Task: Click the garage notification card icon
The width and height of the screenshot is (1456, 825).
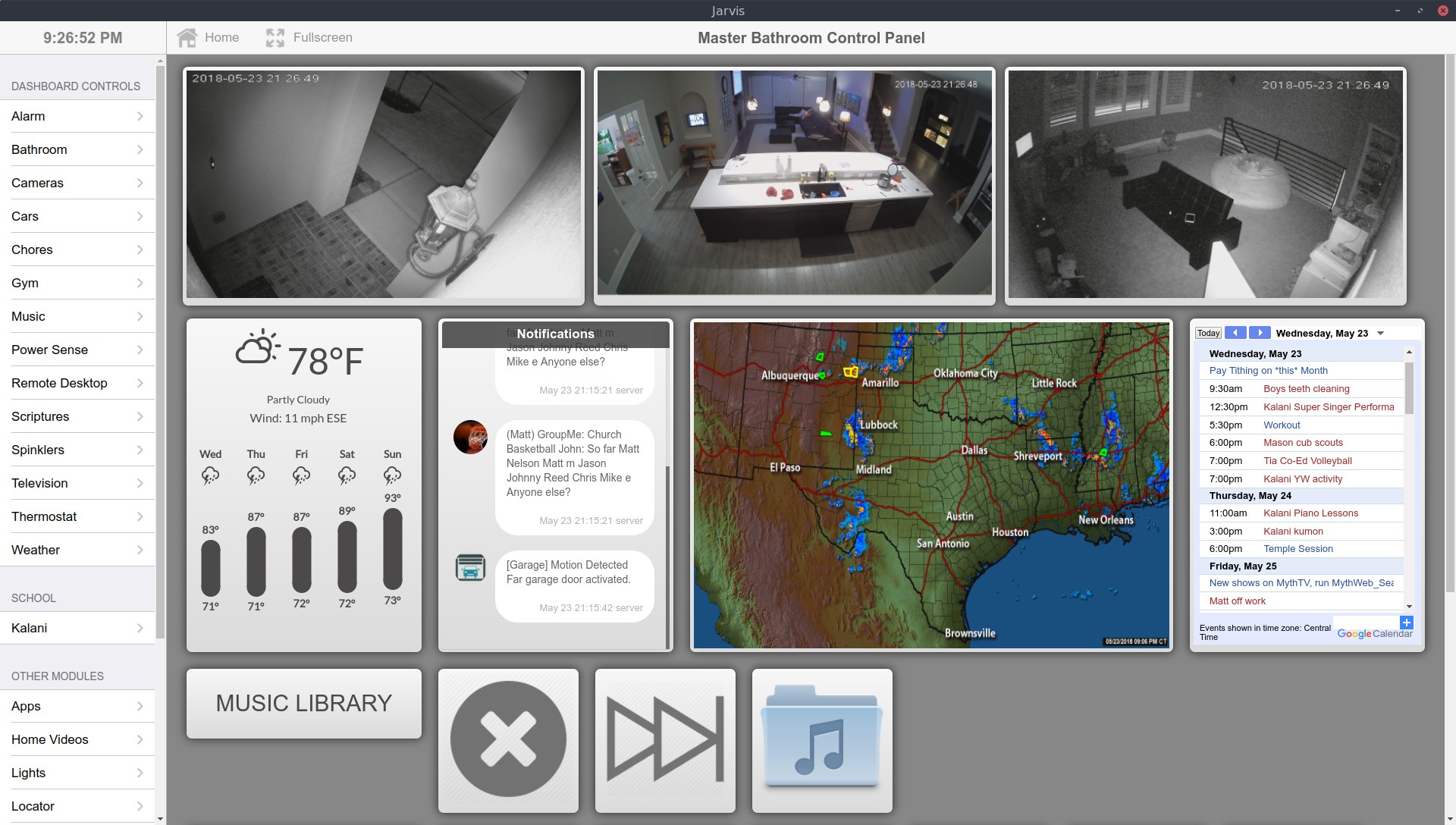Action: click(x=470, y=567)
